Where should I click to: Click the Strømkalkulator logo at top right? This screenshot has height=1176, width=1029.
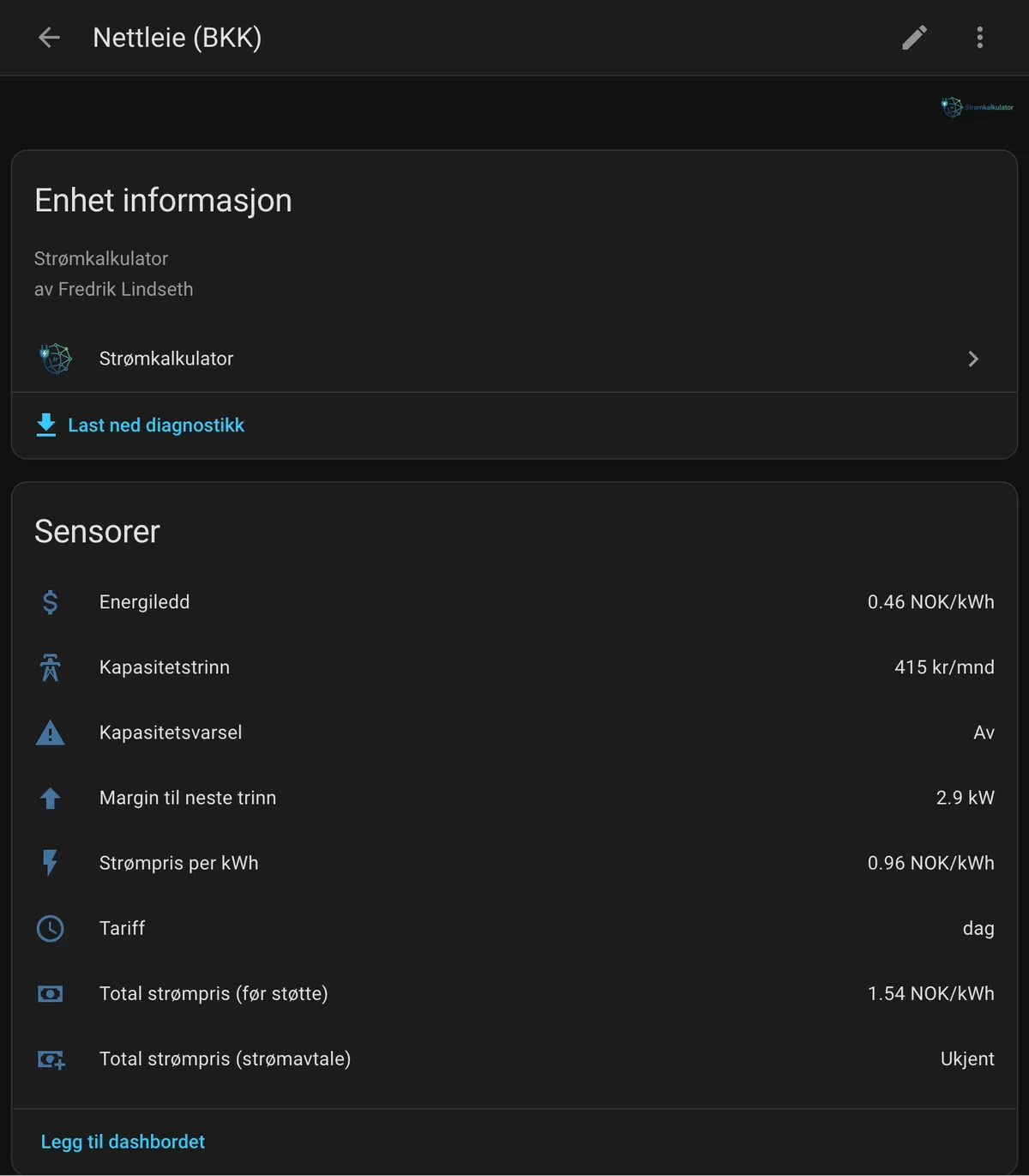[977, 107]
